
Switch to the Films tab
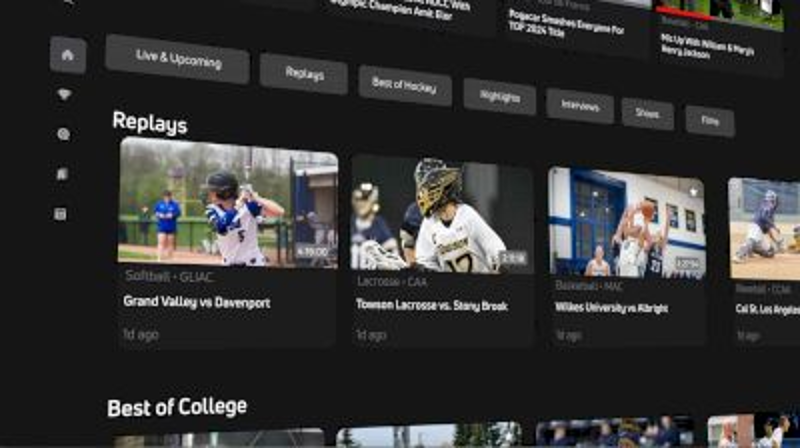(710, 121)
